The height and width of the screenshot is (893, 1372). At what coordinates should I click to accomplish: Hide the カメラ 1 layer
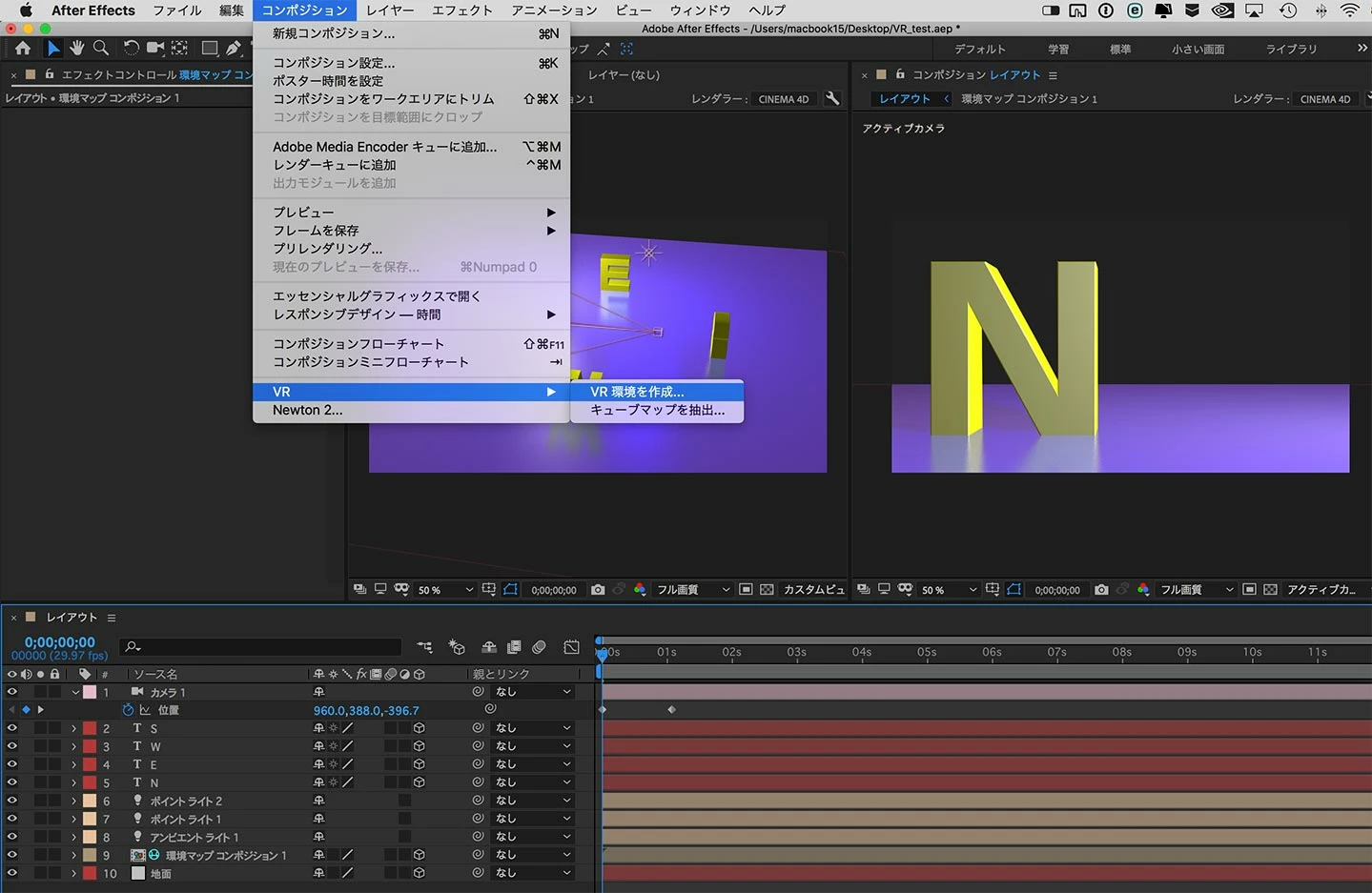(11, 692)
